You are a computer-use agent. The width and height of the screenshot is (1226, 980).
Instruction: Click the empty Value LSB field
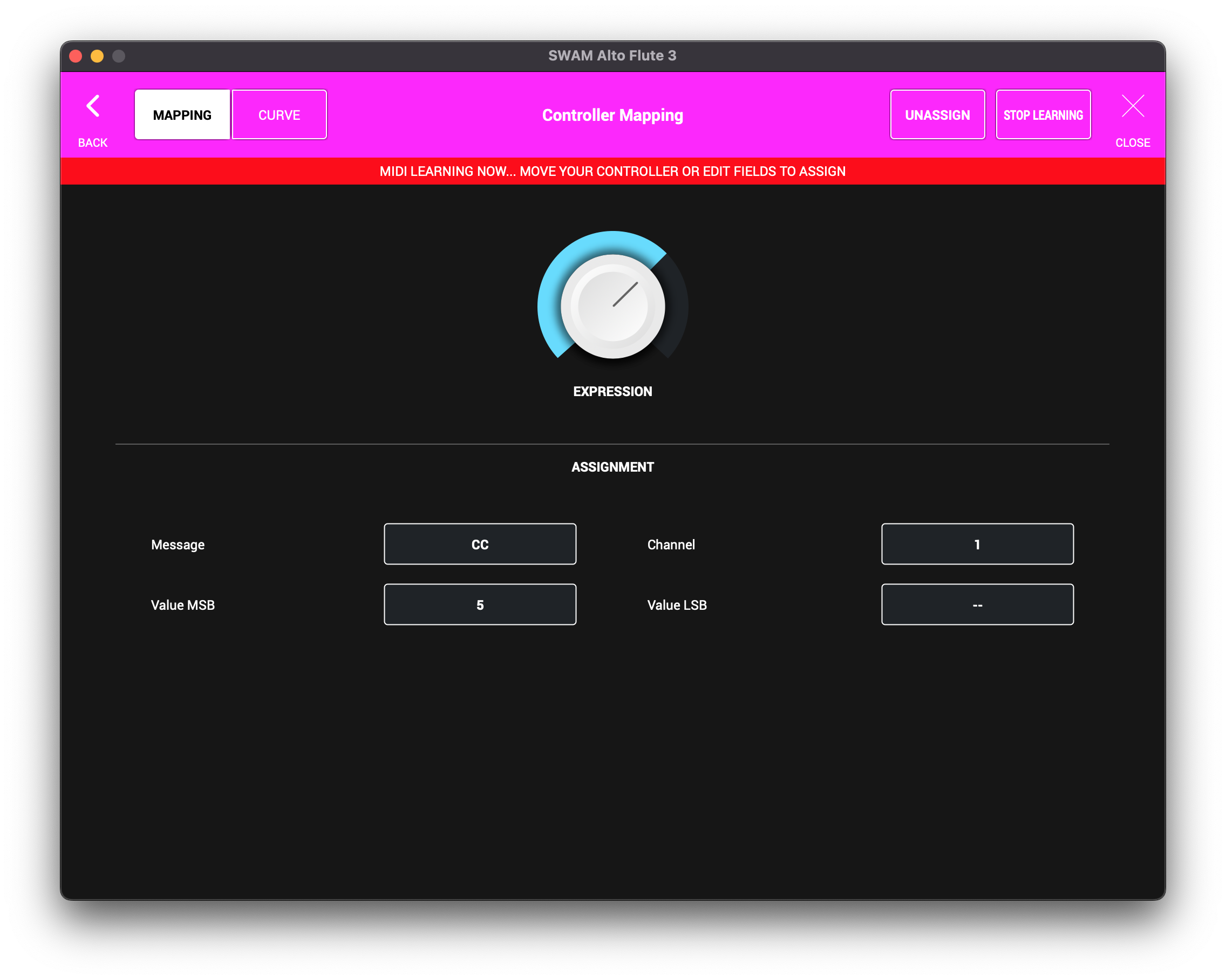point(977,604)
